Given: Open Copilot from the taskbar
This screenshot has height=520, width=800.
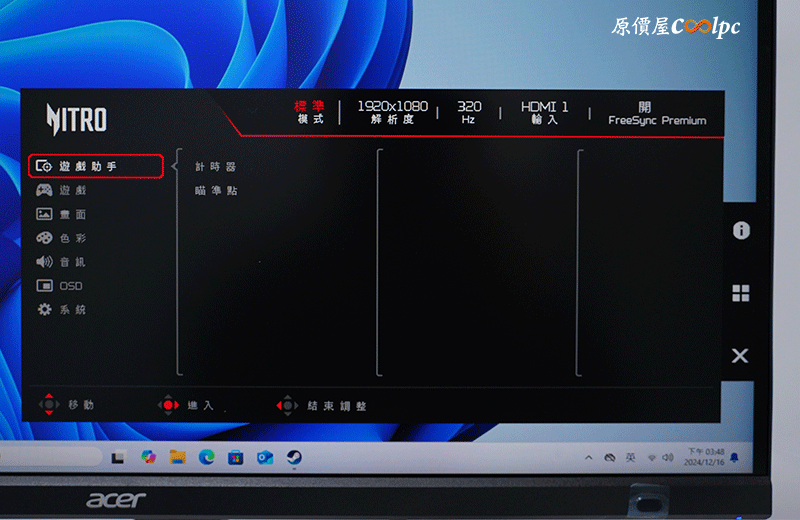Looking at the screenshot, I should (x=148, y=457).
